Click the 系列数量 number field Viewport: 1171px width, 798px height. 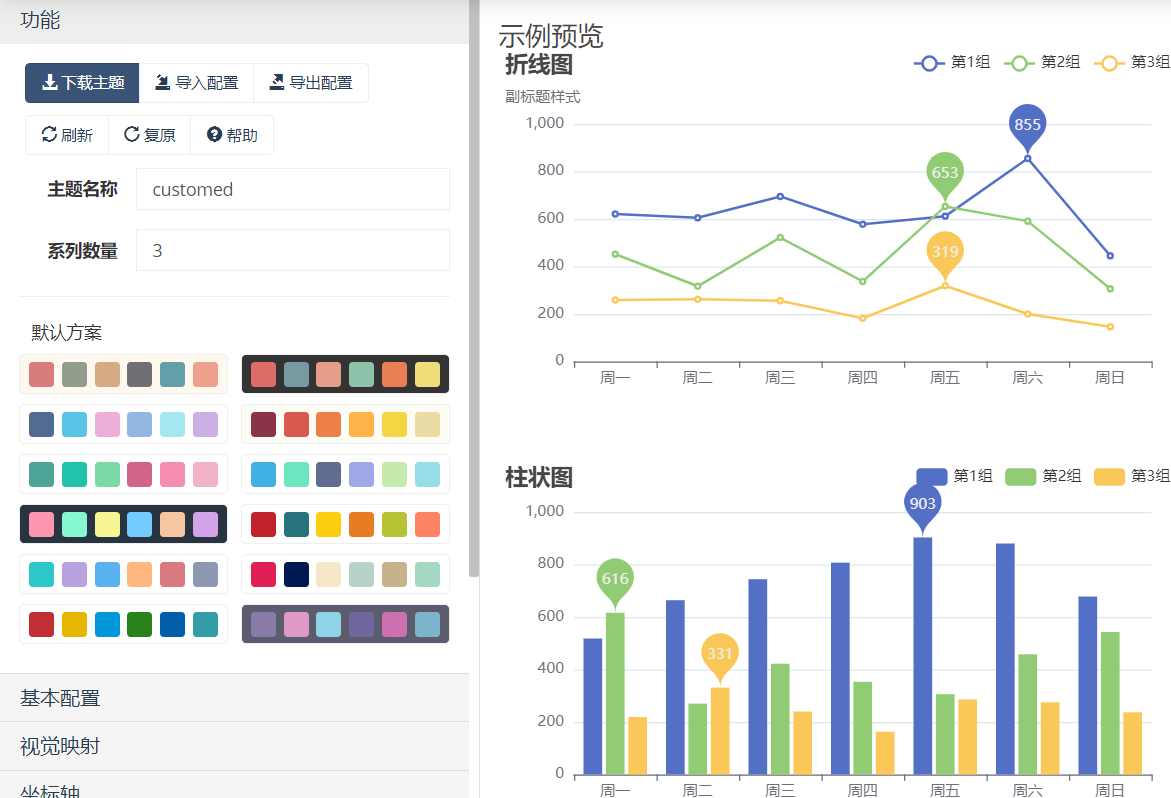292,250
